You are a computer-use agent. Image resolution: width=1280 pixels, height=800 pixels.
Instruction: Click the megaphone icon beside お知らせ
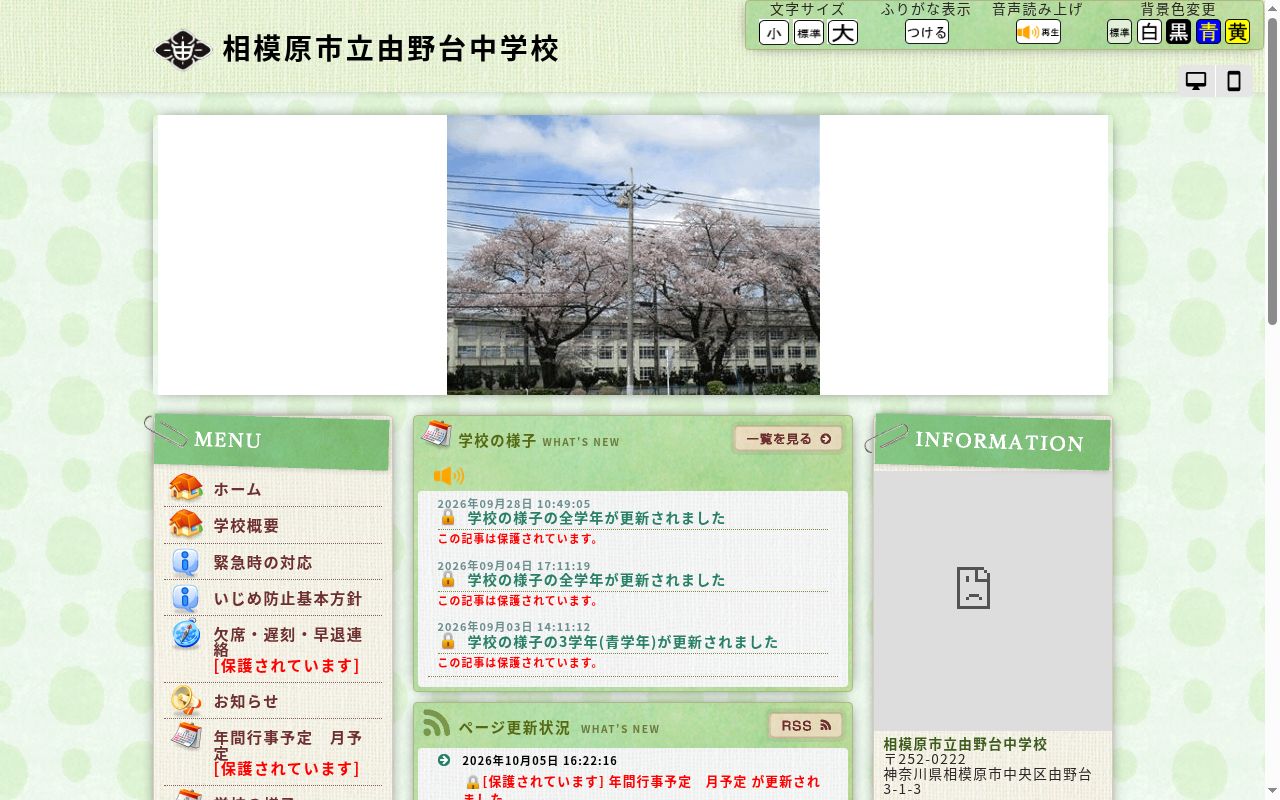(186, 700)
